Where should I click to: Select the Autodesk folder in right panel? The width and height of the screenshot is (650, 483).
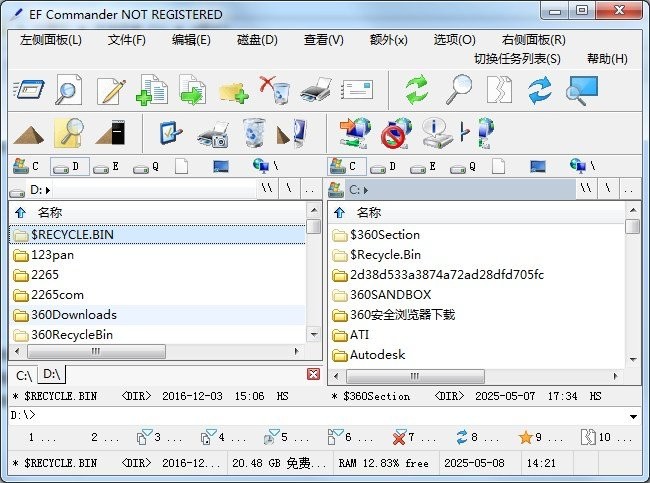(x=477, y=355)
